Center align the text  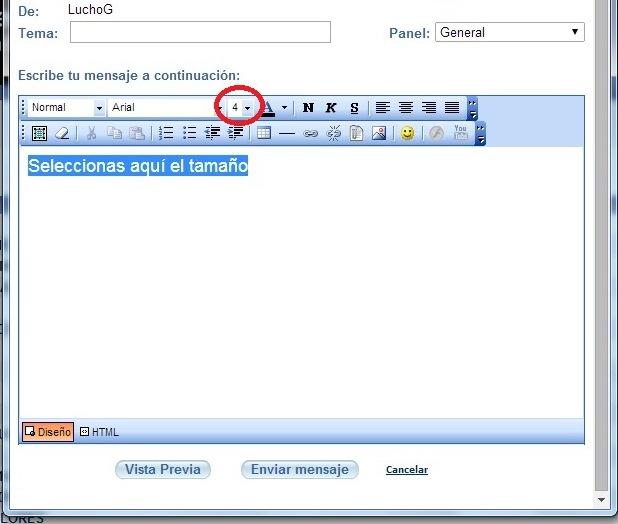(406, 108)
